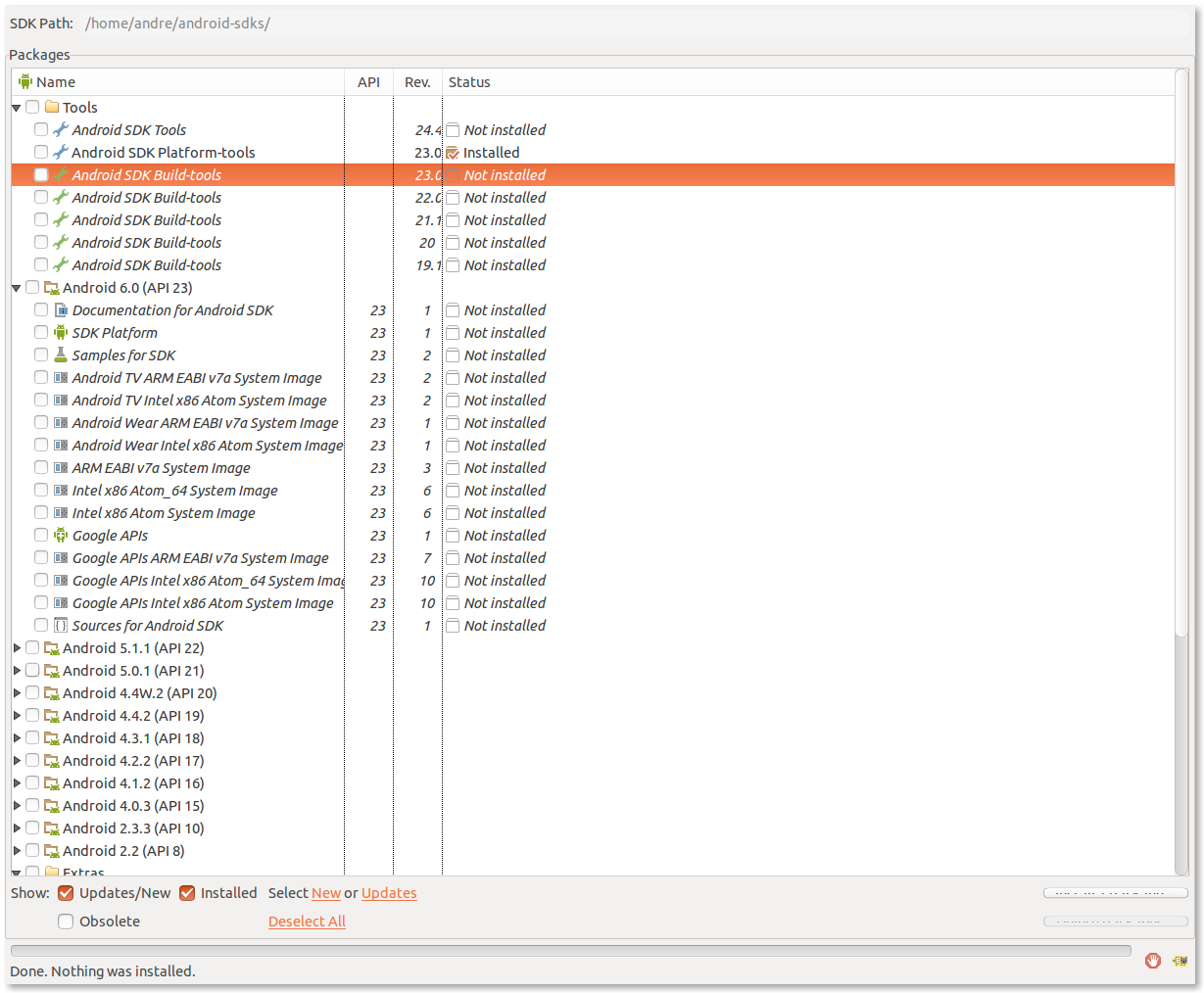Click the SDK Platform android robot icon
Viewport: 1204px width, 993px height.
[61, 332]
